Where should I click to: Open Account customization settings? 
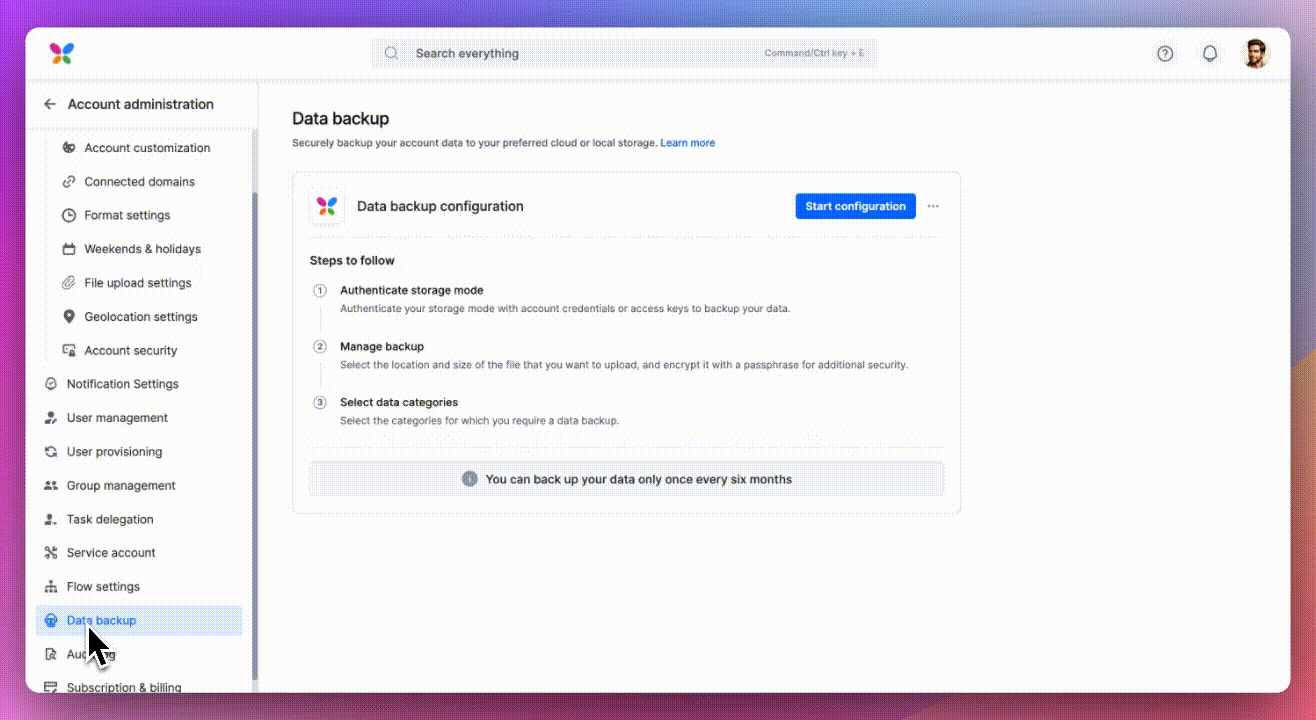pyautogui.click(x=147, y=148)
